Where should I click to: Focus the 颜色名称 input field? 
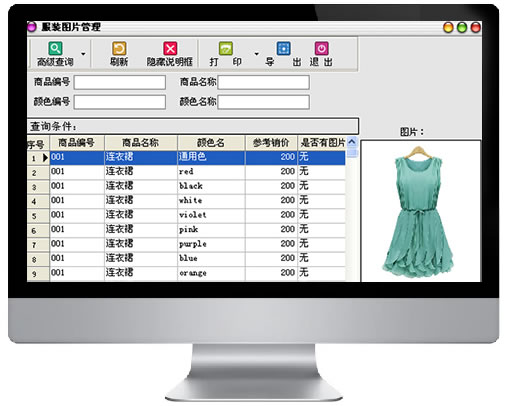[x=264, y=102]
